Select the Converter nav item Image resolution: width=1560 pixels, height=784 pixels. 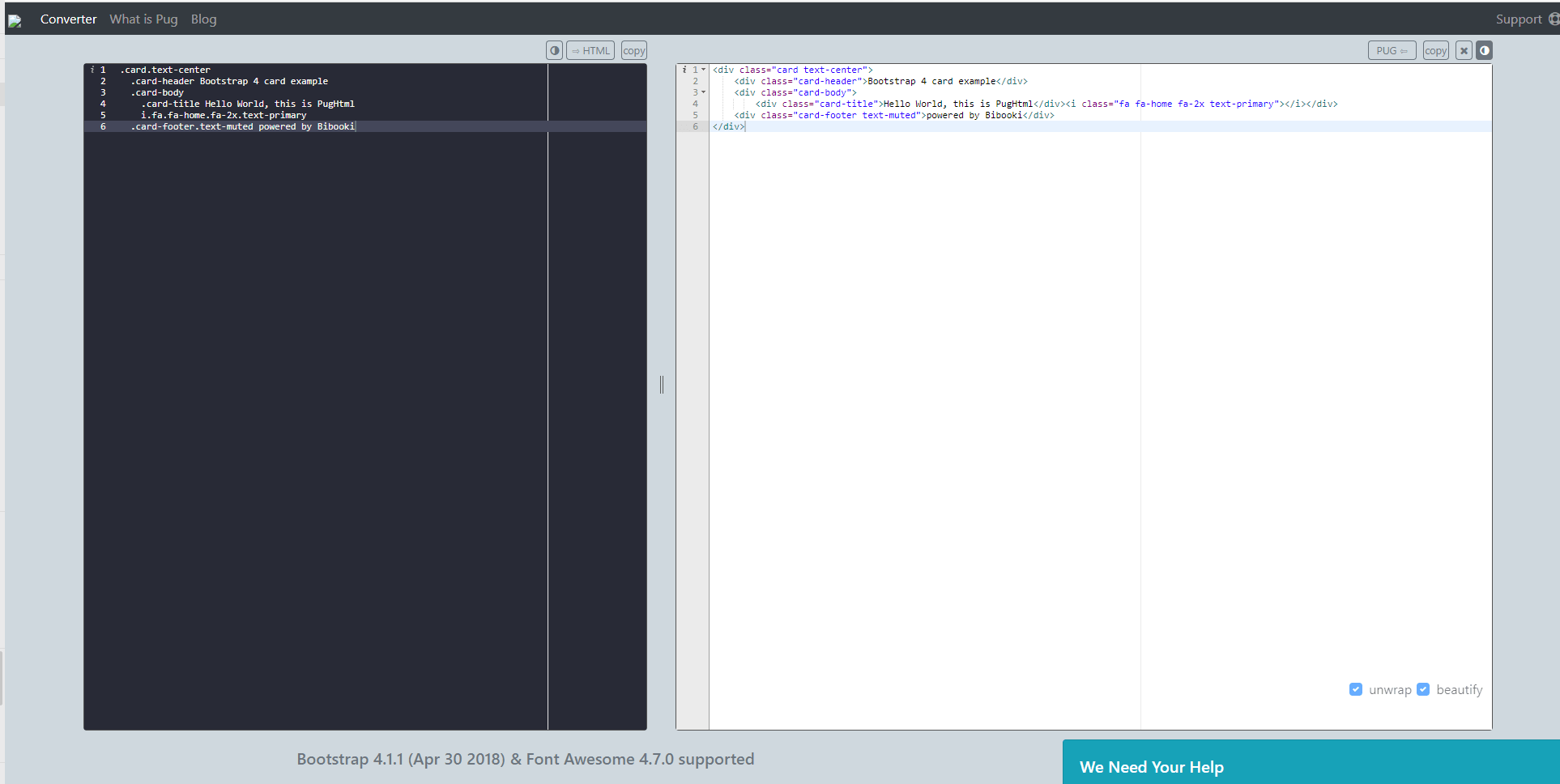click(x=68, y=19)
